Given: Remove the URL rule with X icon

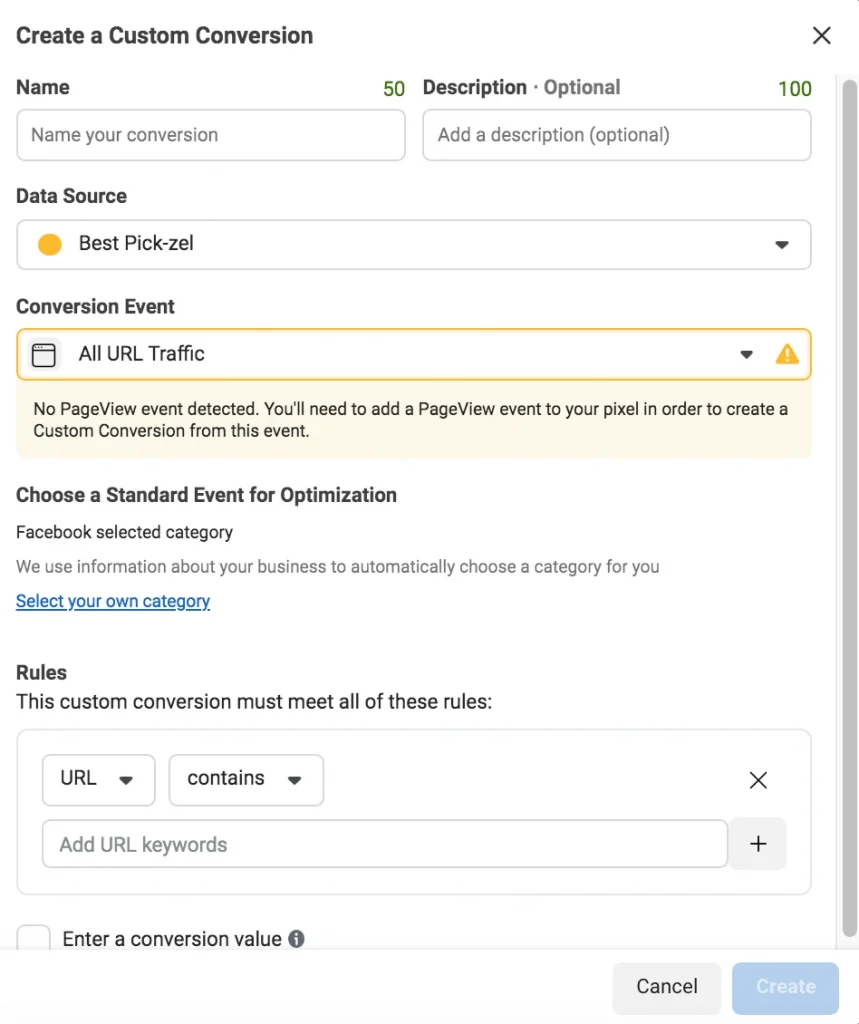Looking at the screenshot, I should click(x=758, y=780).
